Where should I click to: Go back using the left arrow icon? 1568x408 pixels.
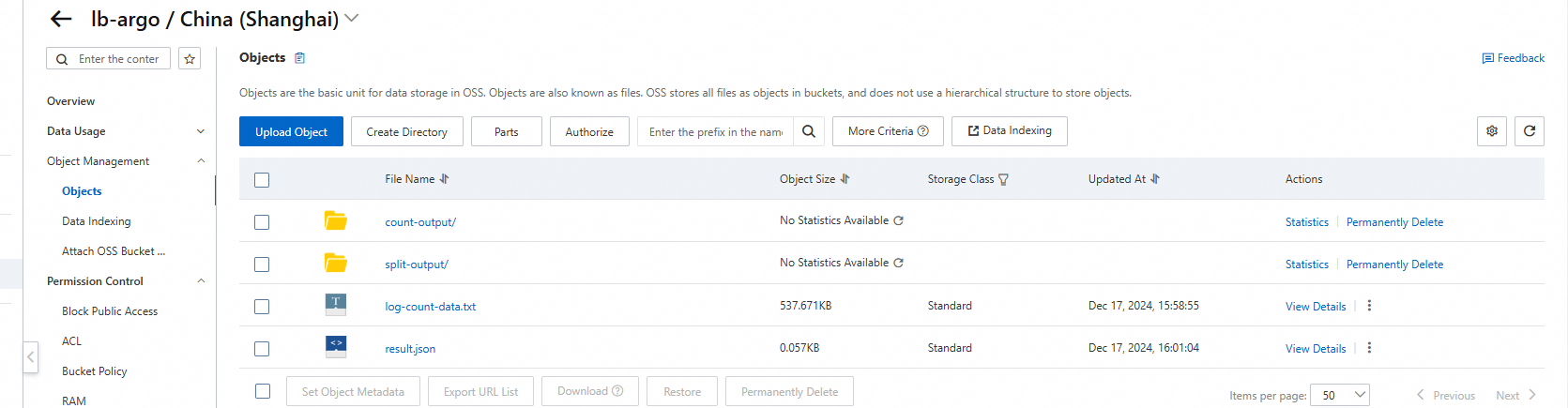click(61, 19)
